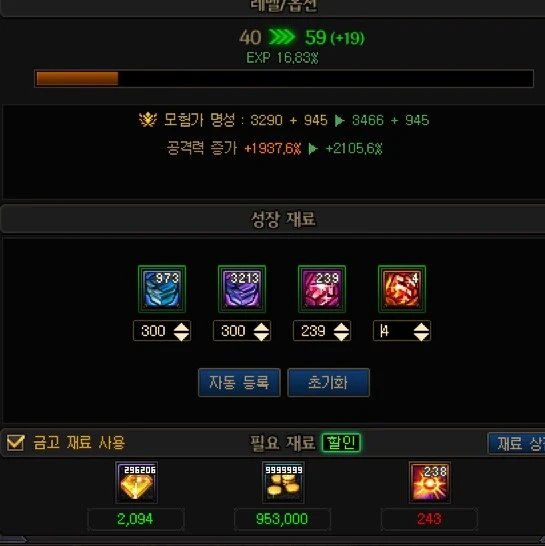Image resolution: width=545 pixels, height=546 pixels.
Task: Increase pink material quantity with up arrow
Action: 342,327
